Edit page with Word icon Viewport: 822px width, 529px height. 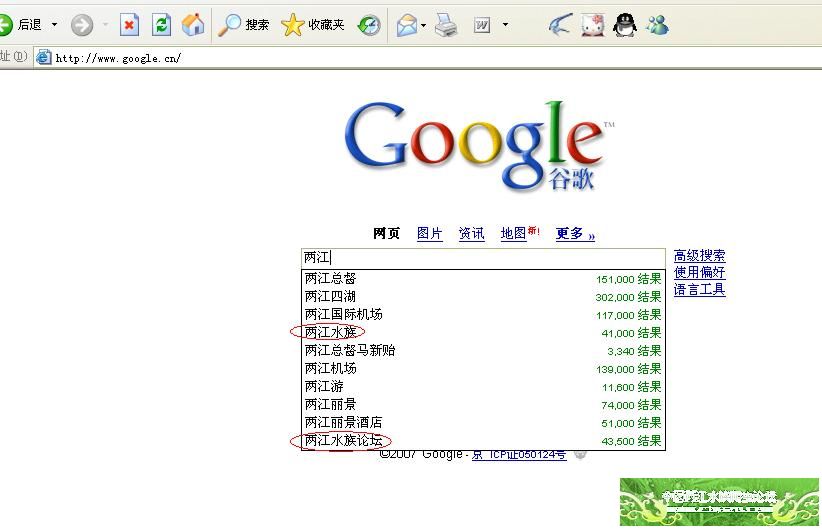pos(482,25)
